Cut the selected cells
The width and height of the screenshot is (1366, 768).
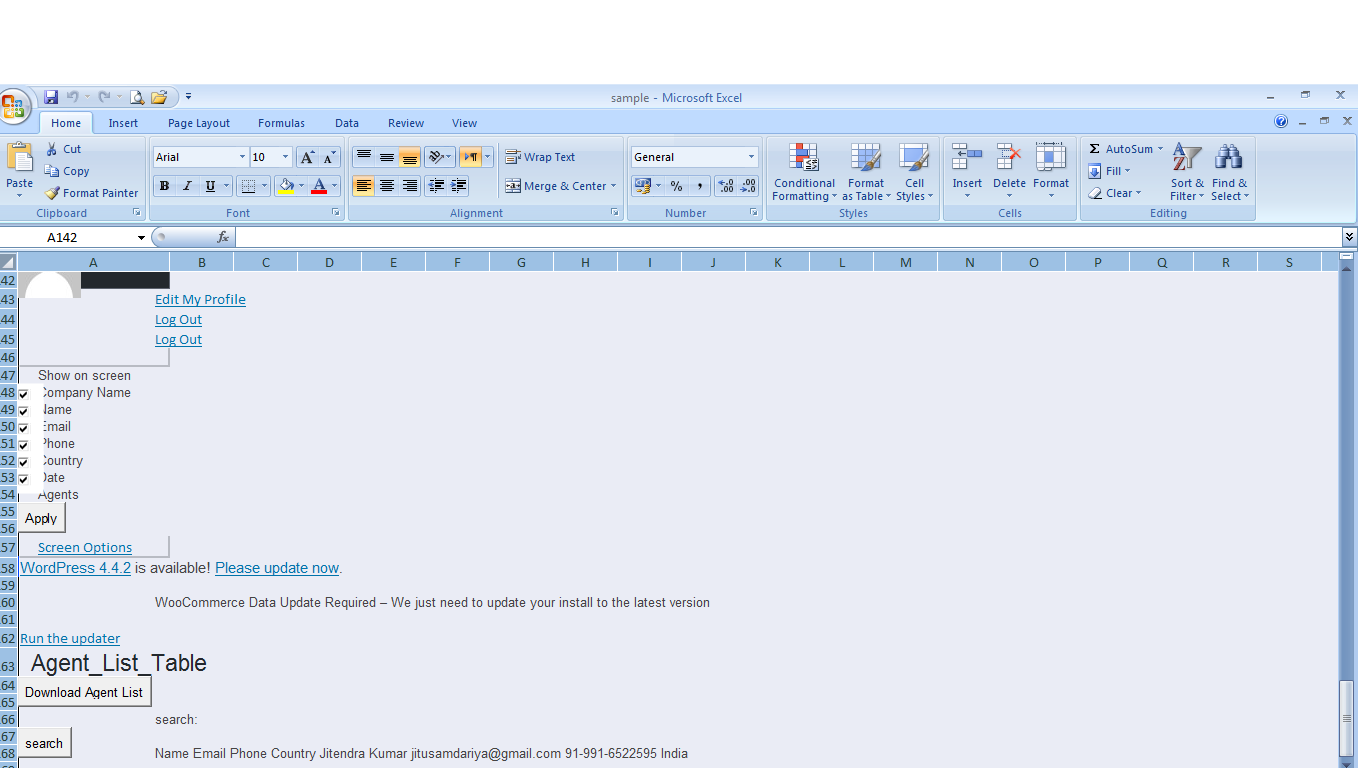coord(63,149)
